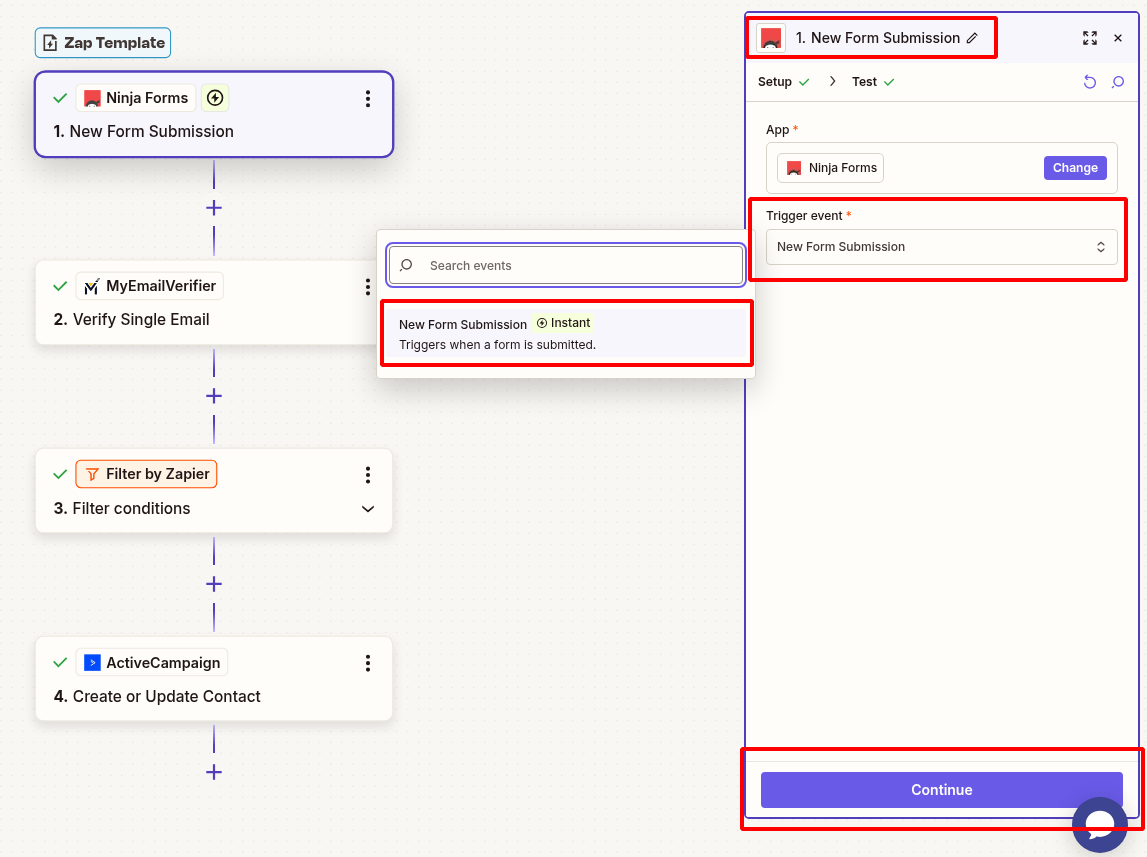Click the ActiveCampaign icon on step 4
Screen dimensions: 1147x857
[x=91, y=662]
